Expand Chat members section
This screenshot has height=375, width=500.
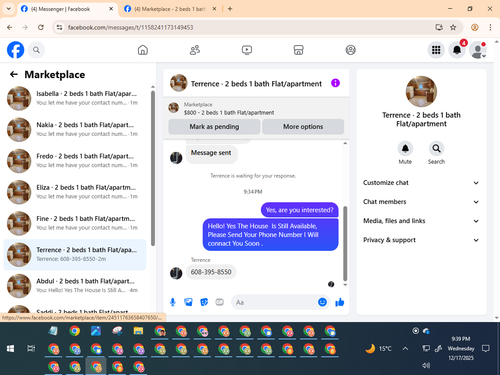(421, 202)
